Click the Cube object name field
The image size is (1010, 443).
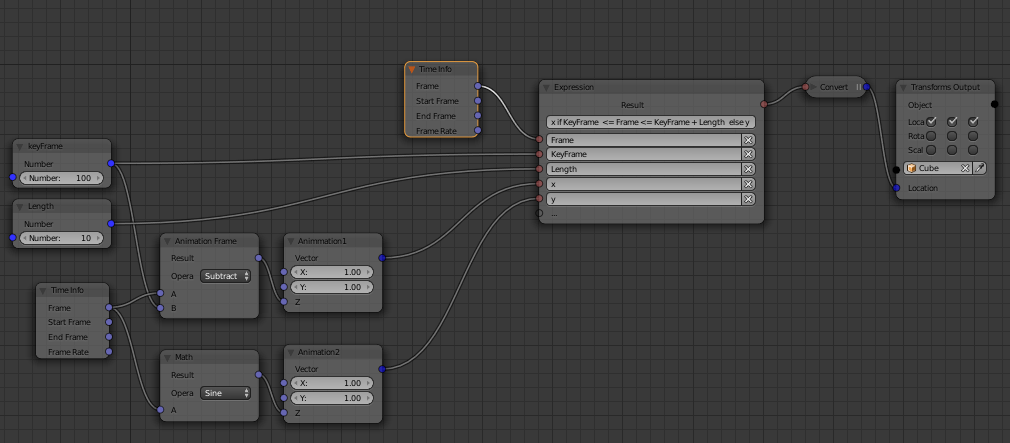(x=938, y=168)
